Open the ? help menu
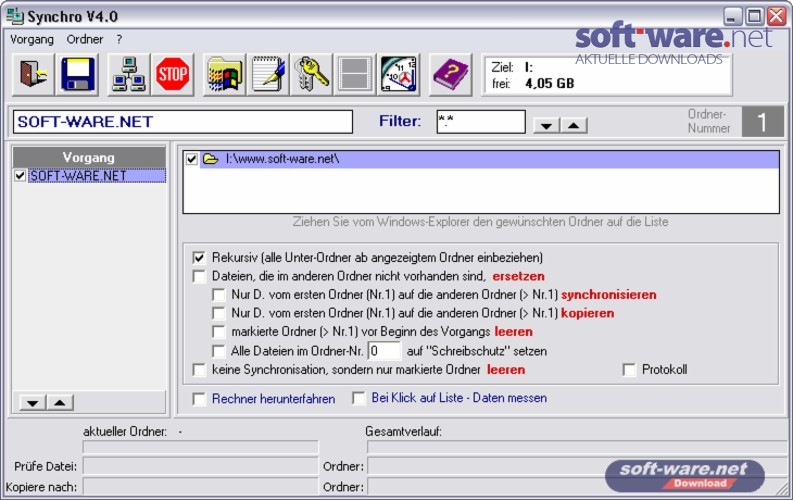793x500 pixels. pyautogui.click(x=119, y=39)
